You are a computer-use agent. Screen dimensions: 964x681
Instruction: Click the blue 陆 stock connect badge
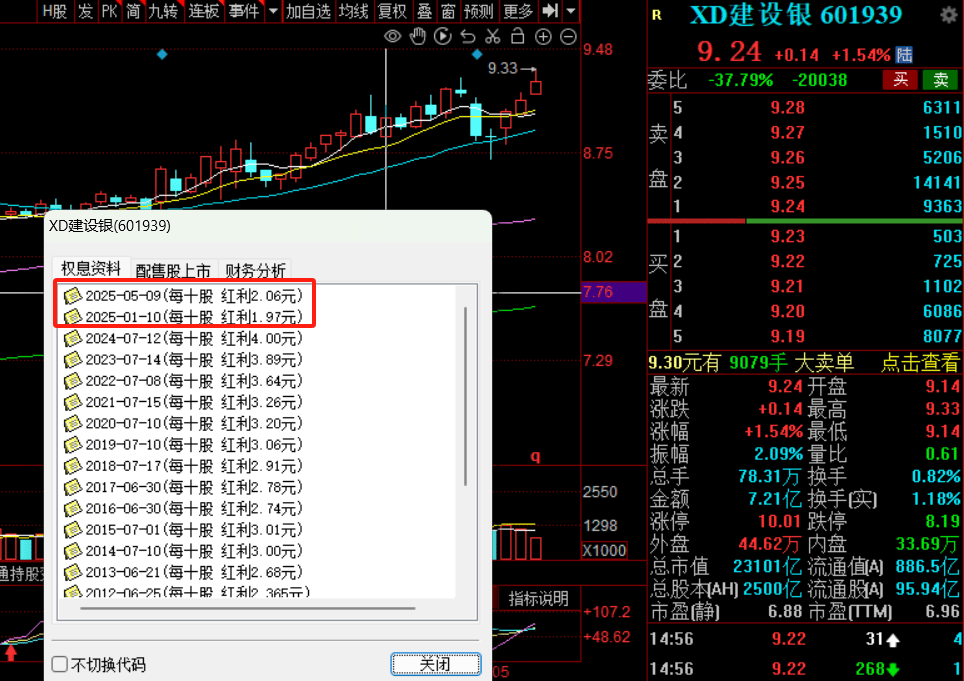click(904, 55)
